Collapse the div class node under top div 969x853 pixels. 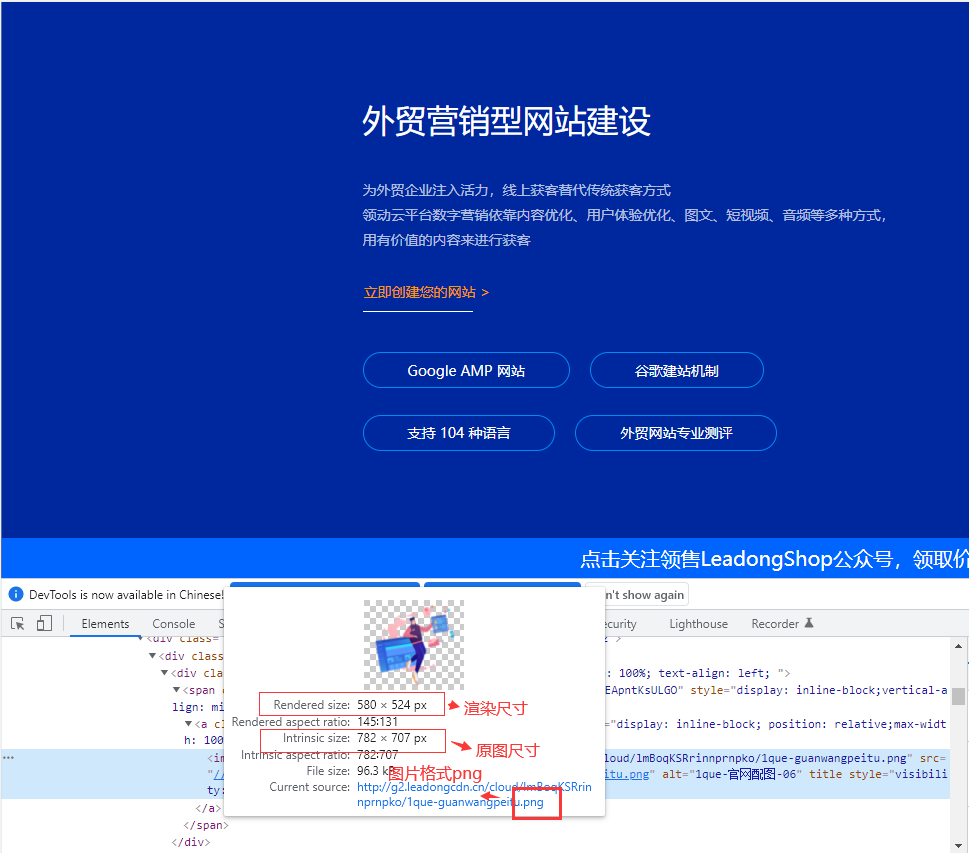click(x=153, y=656)
